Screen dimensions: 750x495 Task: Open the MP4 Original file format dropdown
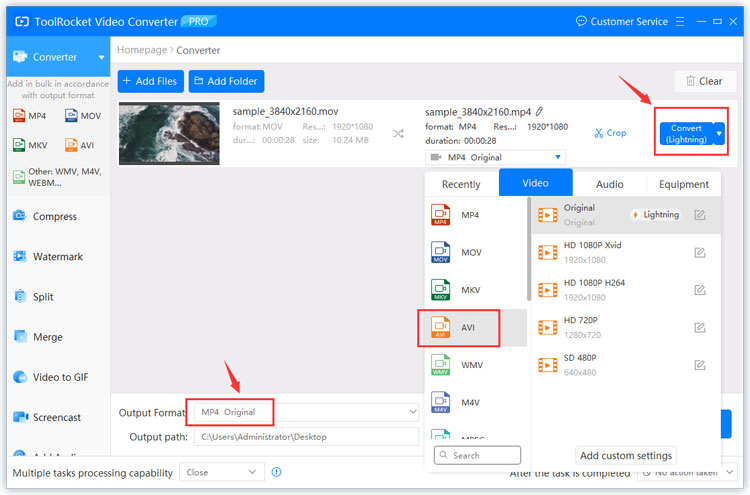coord(495,157)
